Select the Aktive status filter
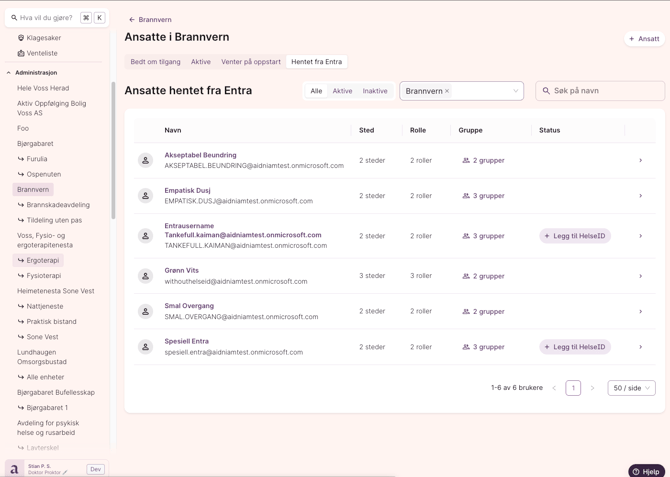 pyautogui.click(x=342, y=91)
